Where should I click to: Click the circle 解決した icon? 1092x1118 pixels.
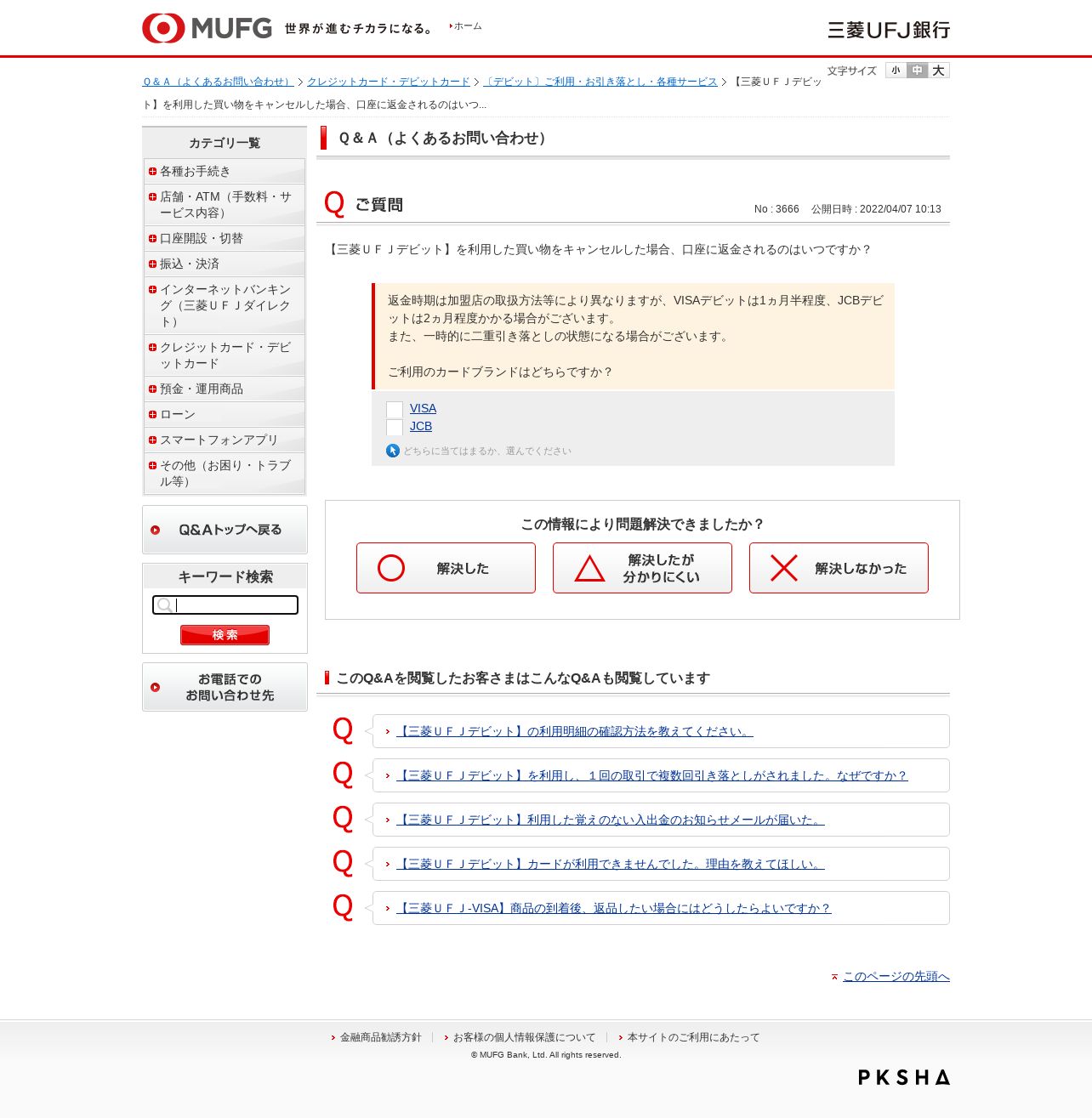[x=391, y=568]
